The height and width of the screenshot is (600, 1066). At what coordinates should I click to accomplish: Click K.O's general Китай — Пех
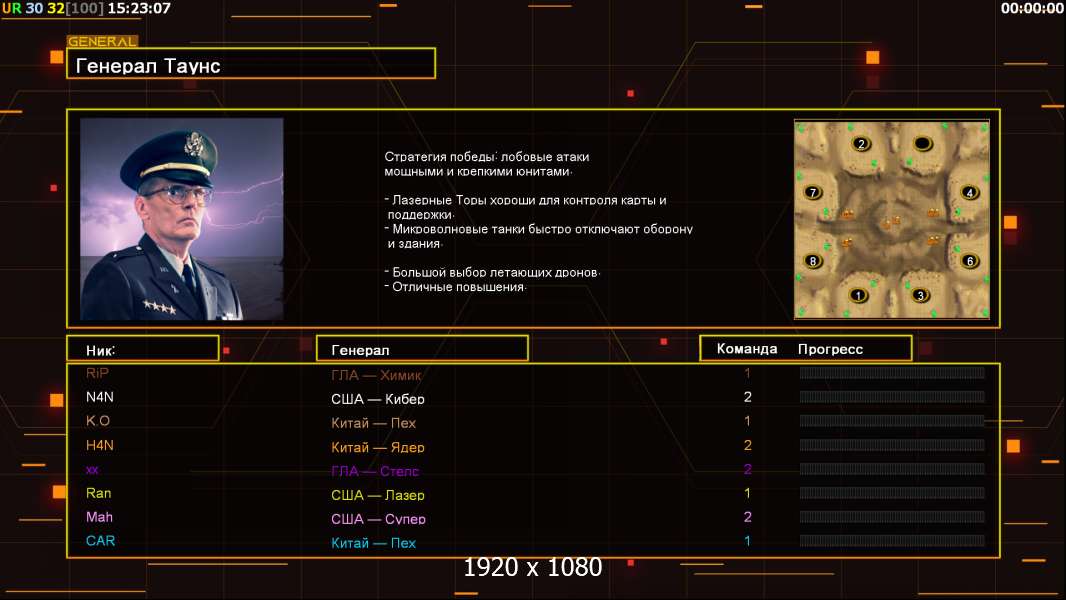coord(373,423)
